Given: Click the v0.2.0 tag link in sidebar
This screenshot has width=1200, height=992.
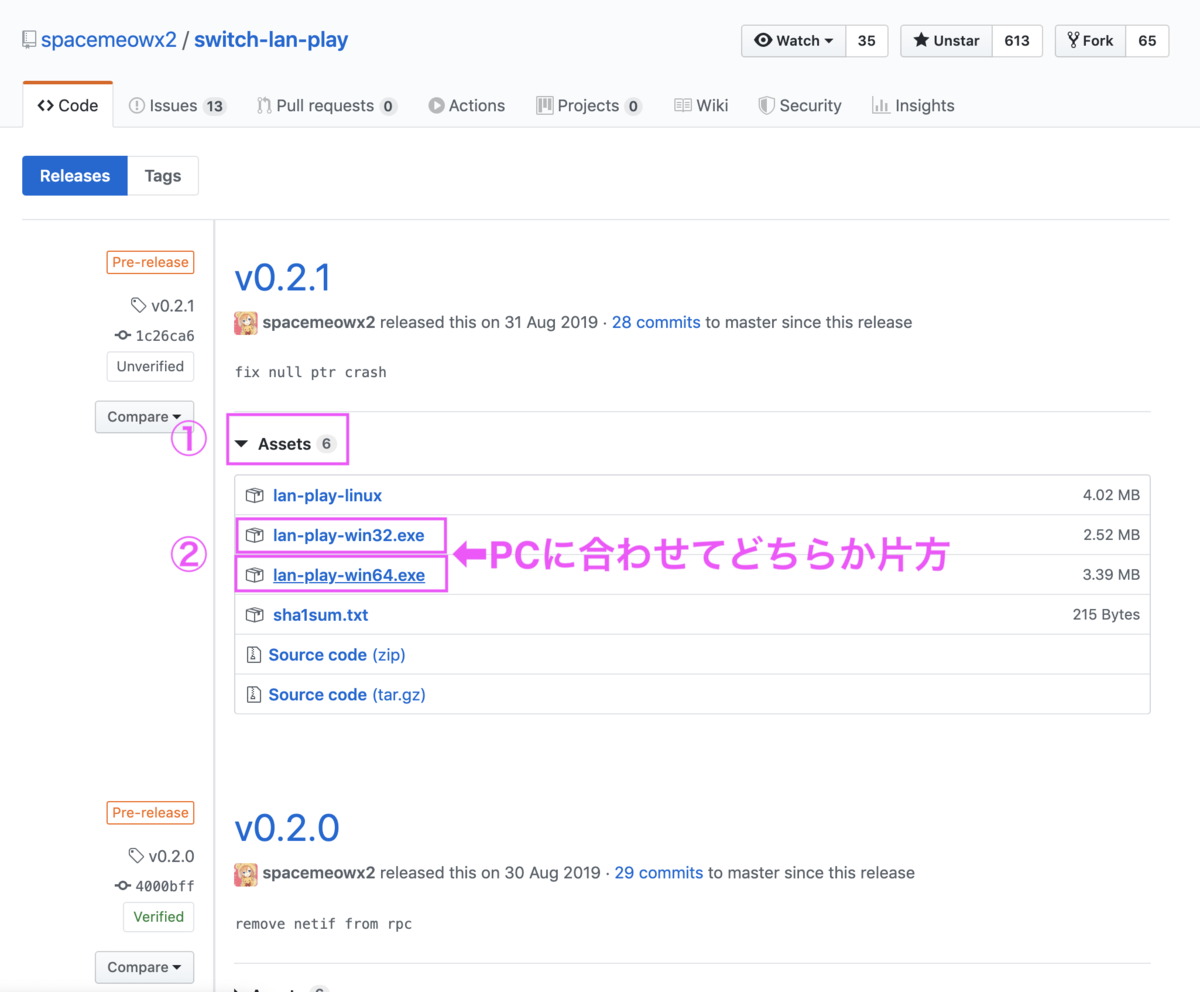Looking at the screenshot, I should 162,856.
